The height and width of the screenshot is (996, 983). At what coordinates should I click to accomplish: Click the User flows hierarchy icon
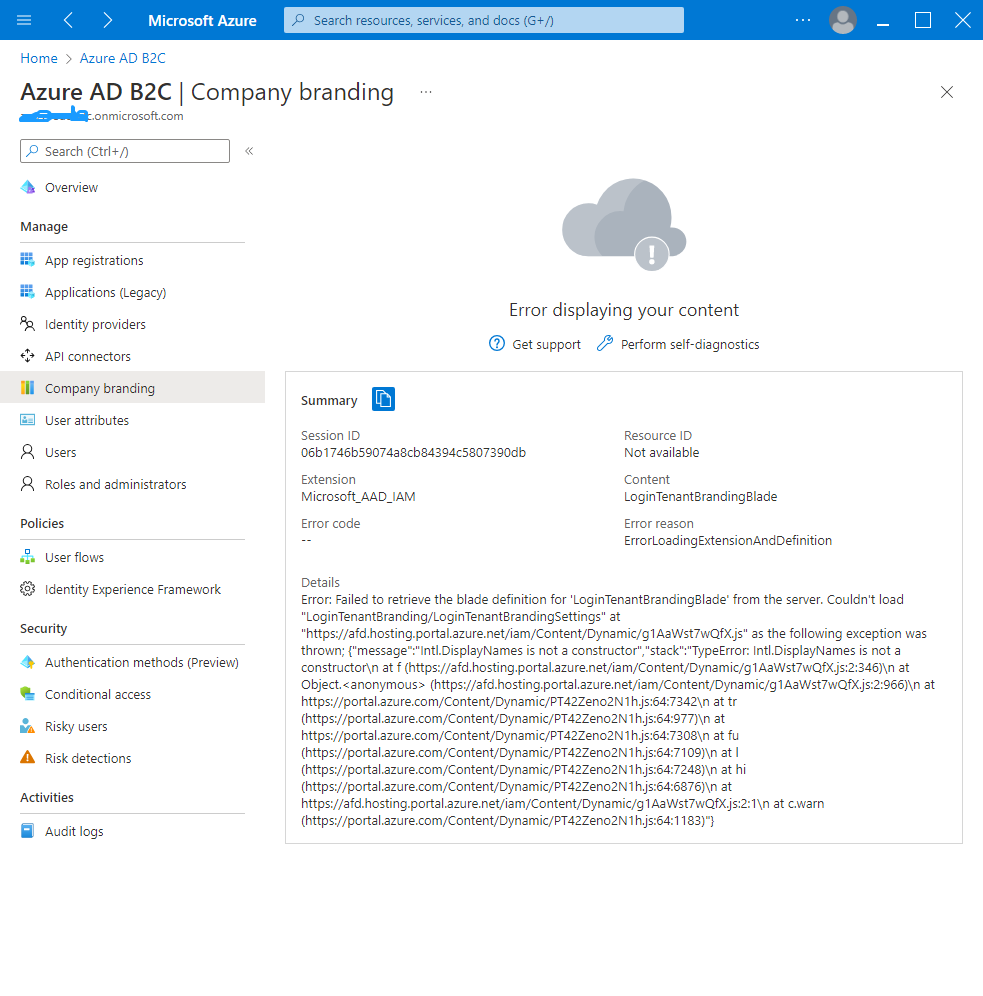tap(27, 556)
